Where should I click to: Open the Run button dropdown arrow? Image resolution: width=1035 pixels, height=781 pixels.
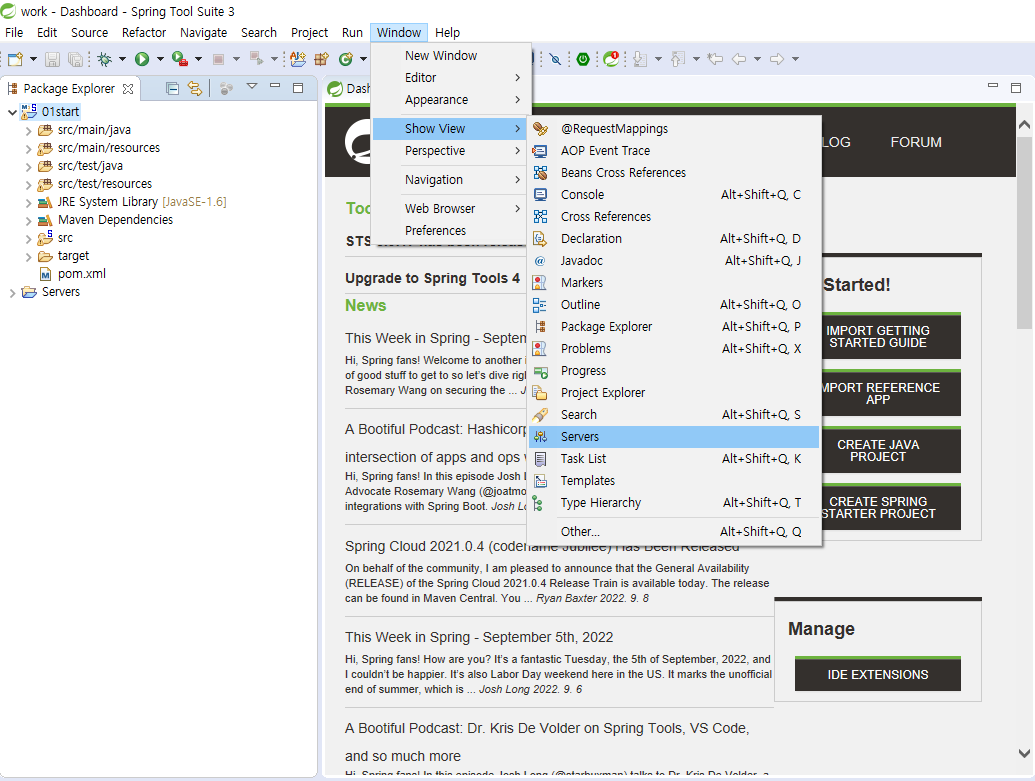coord(160,59)
